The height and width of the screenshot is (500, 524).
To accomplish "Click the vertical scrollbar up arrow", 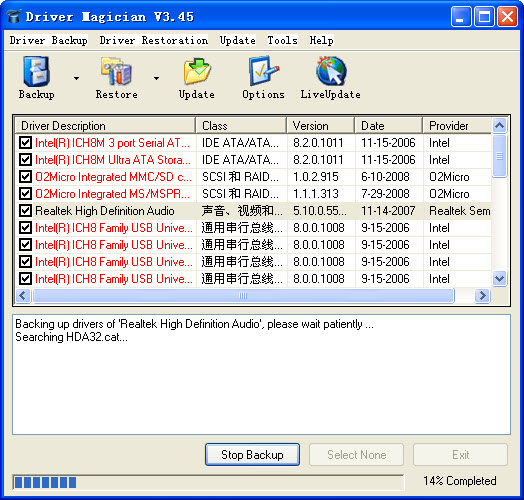I will (499, 126).
